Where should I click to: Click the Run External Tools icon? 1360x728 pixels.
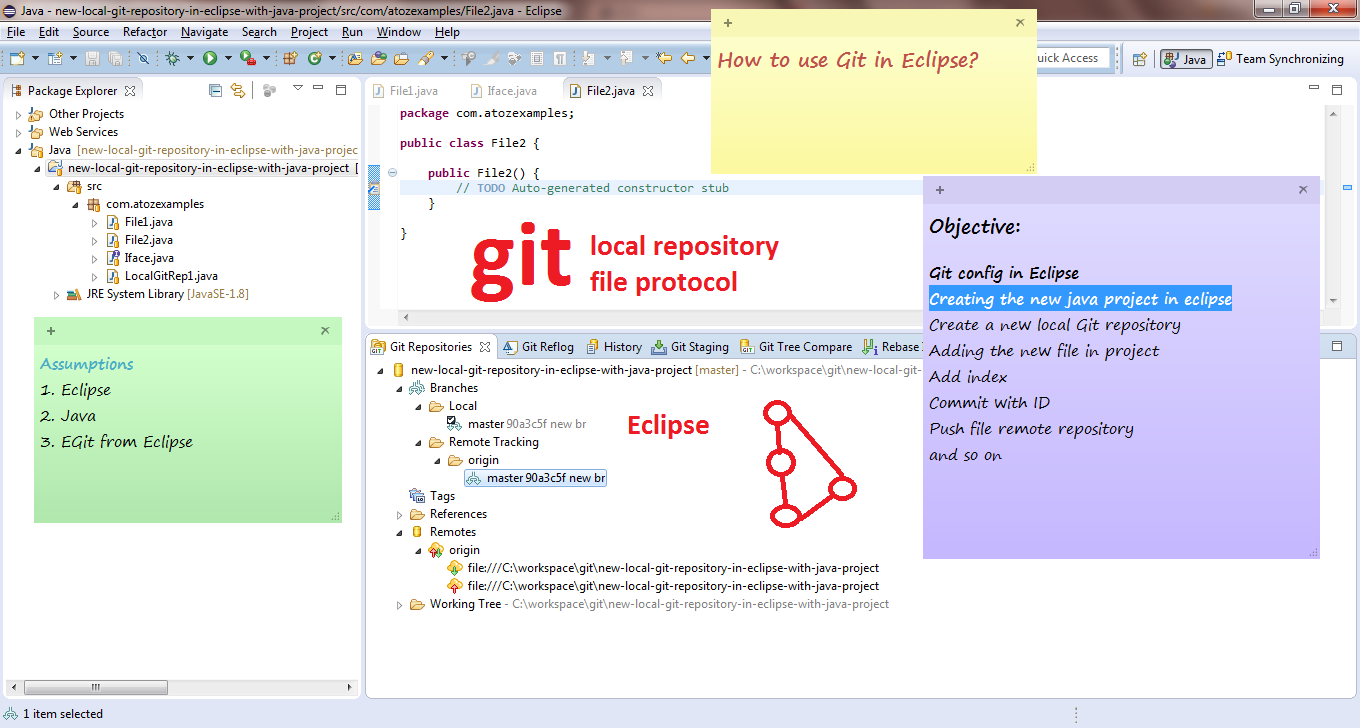(246, 59)
